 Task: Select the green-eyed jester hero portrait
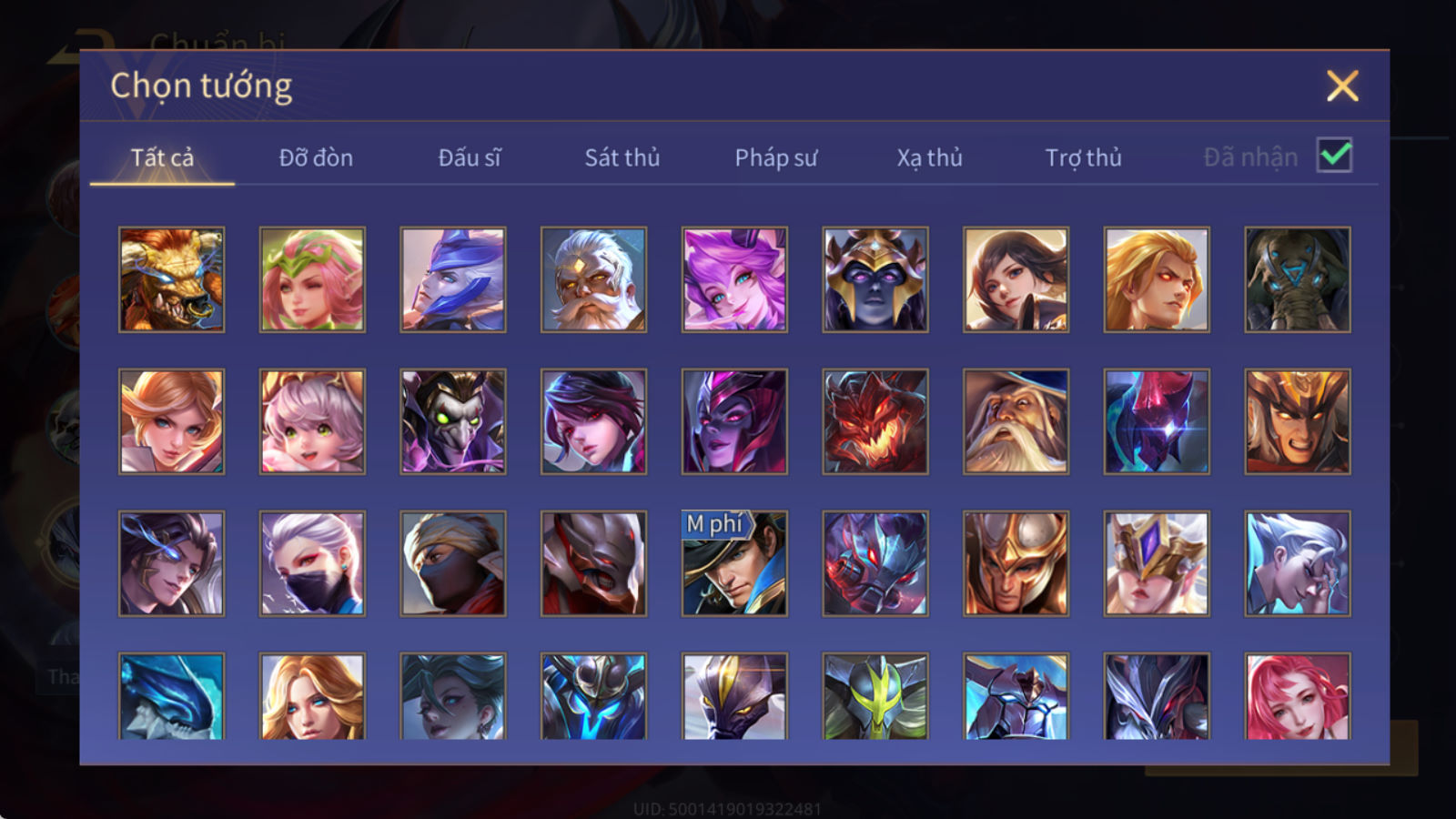(x=453, y=421)
